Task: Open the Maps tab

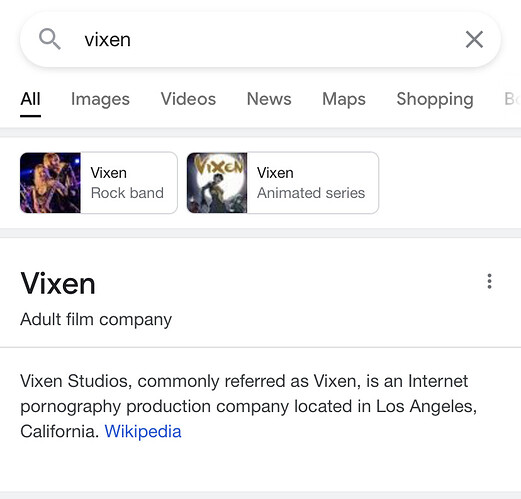Action: (344, 99)
